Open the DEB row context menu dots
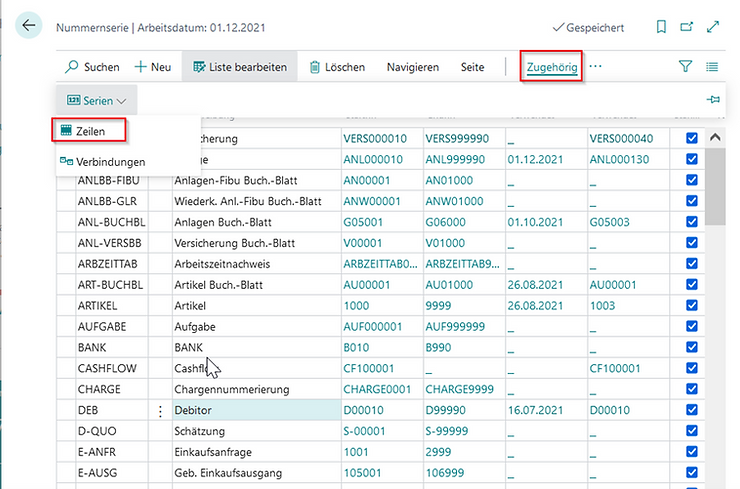This screenshot has width=740, height=489. coord(160,410)
